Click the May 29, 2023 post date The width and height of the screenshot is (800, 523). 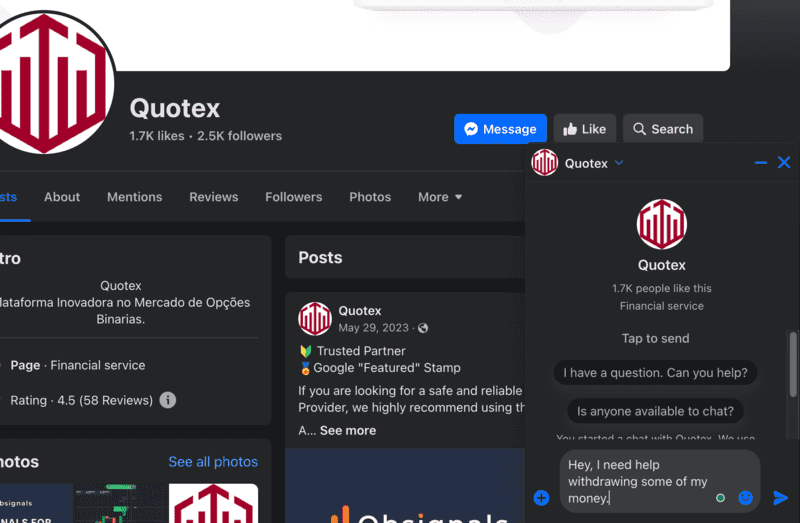pyautogui.click(x=373, y=328)
